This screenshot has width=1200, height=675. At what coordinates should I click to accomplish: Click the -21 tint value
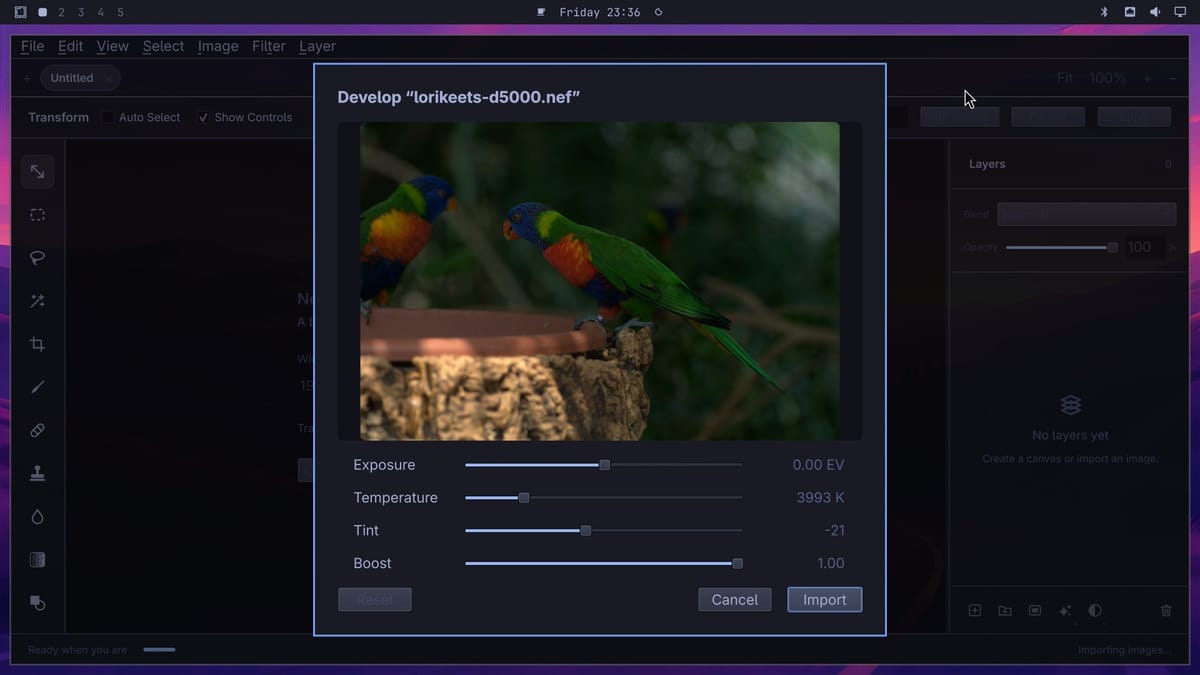[x=835, y=531]
